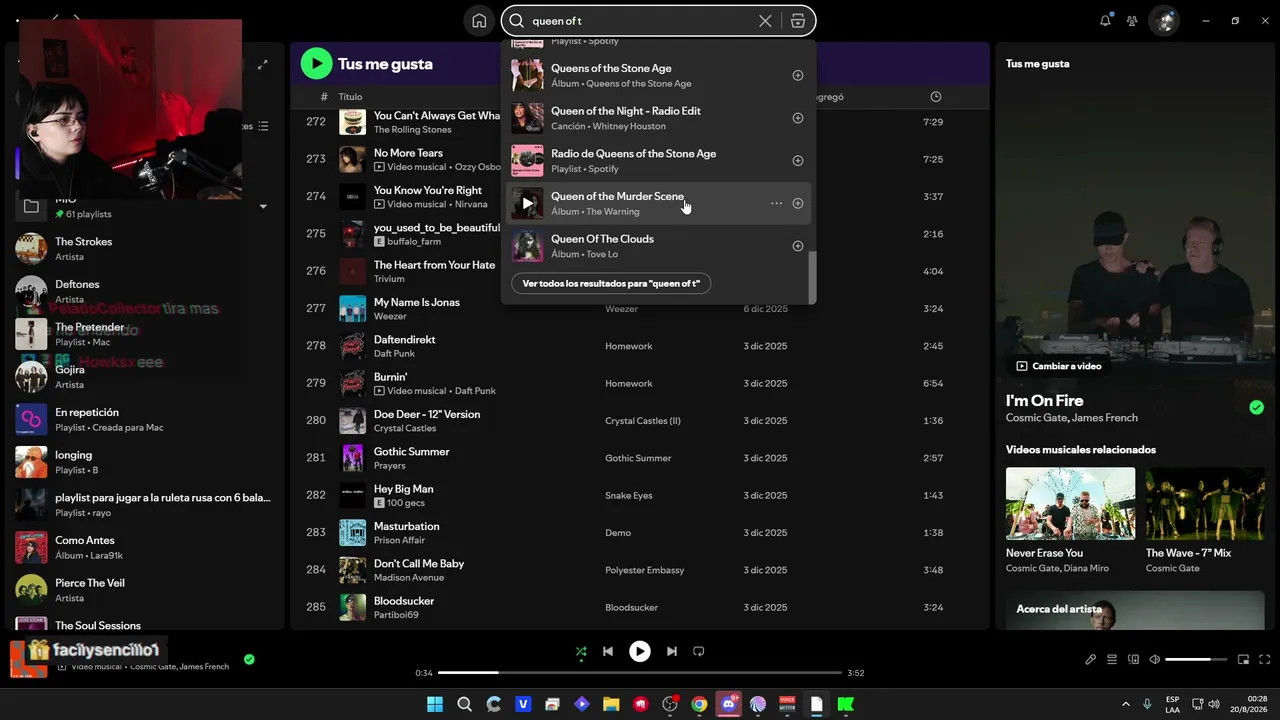Add Queens of the Stone Age album to library
Screen dimensions: 1280x720
tap(798, 76)
